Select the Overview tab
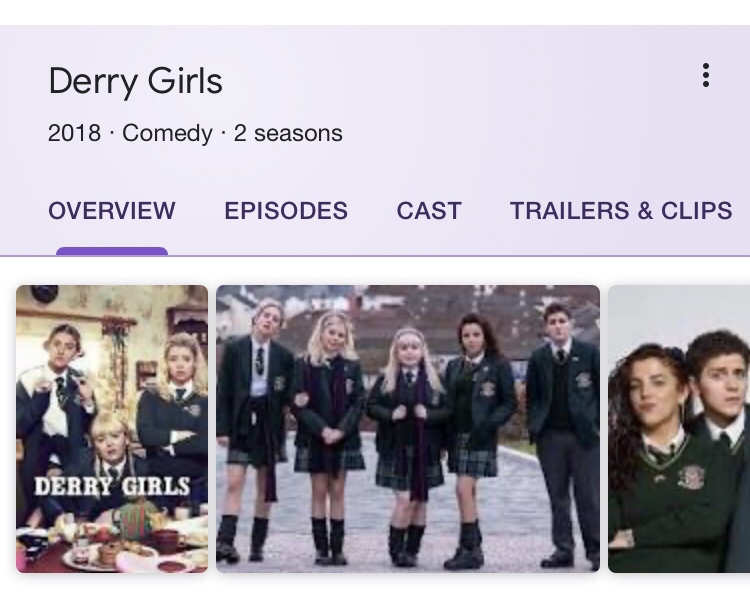Screen dimensions: 750x601 click(x=112, y=211)
